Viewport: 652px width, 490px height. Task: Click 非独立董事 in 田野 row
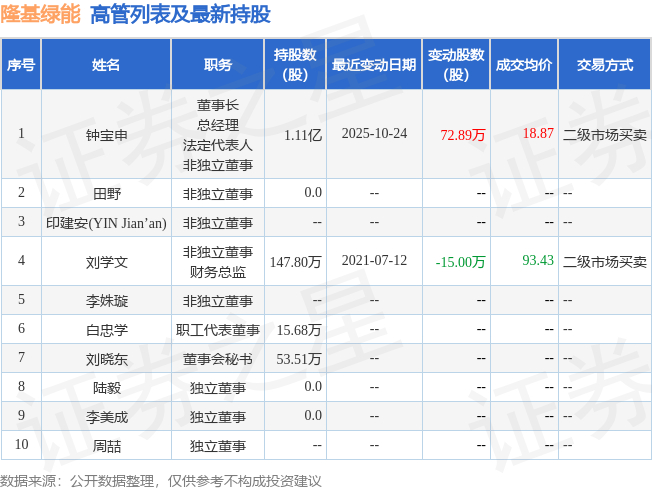point(217,194)
